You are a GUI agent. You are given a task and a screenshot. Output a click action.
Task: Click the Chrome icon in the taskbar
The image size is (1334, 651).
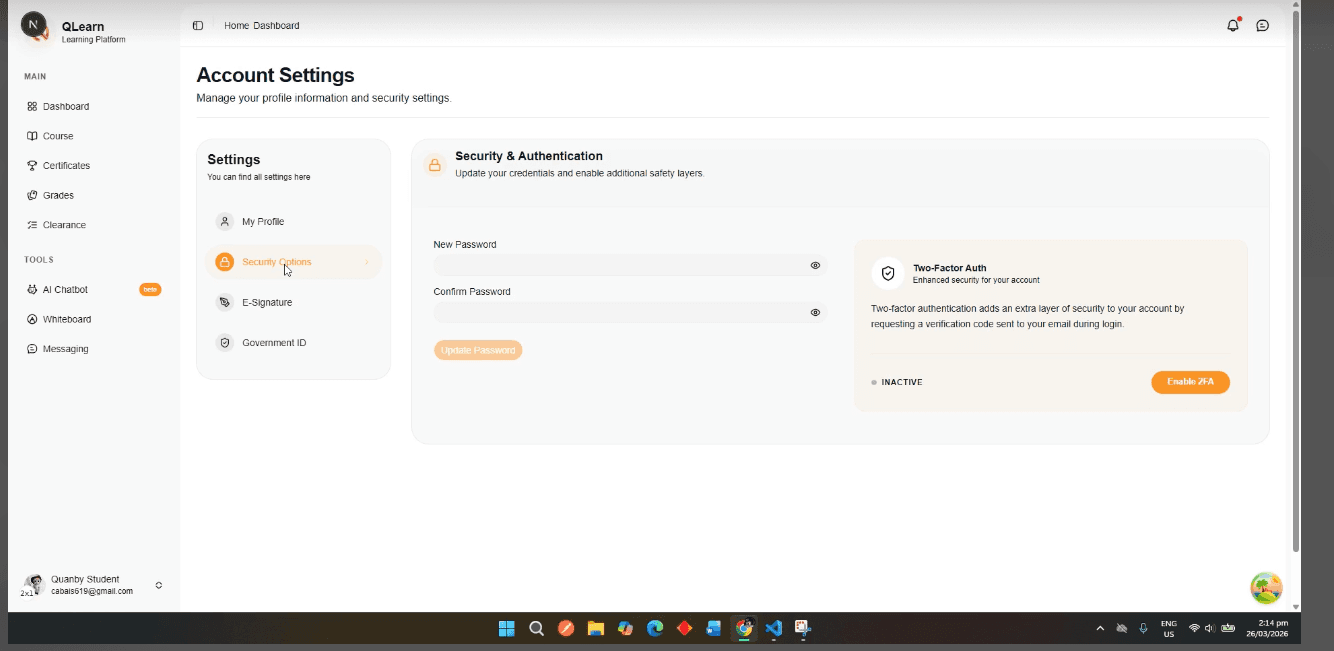point(744,628)
